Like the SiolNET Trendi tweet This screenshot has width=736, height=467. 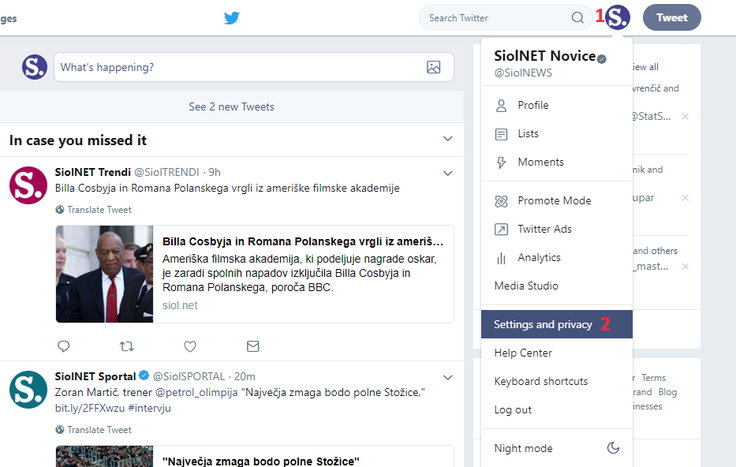tap(190, 346)
